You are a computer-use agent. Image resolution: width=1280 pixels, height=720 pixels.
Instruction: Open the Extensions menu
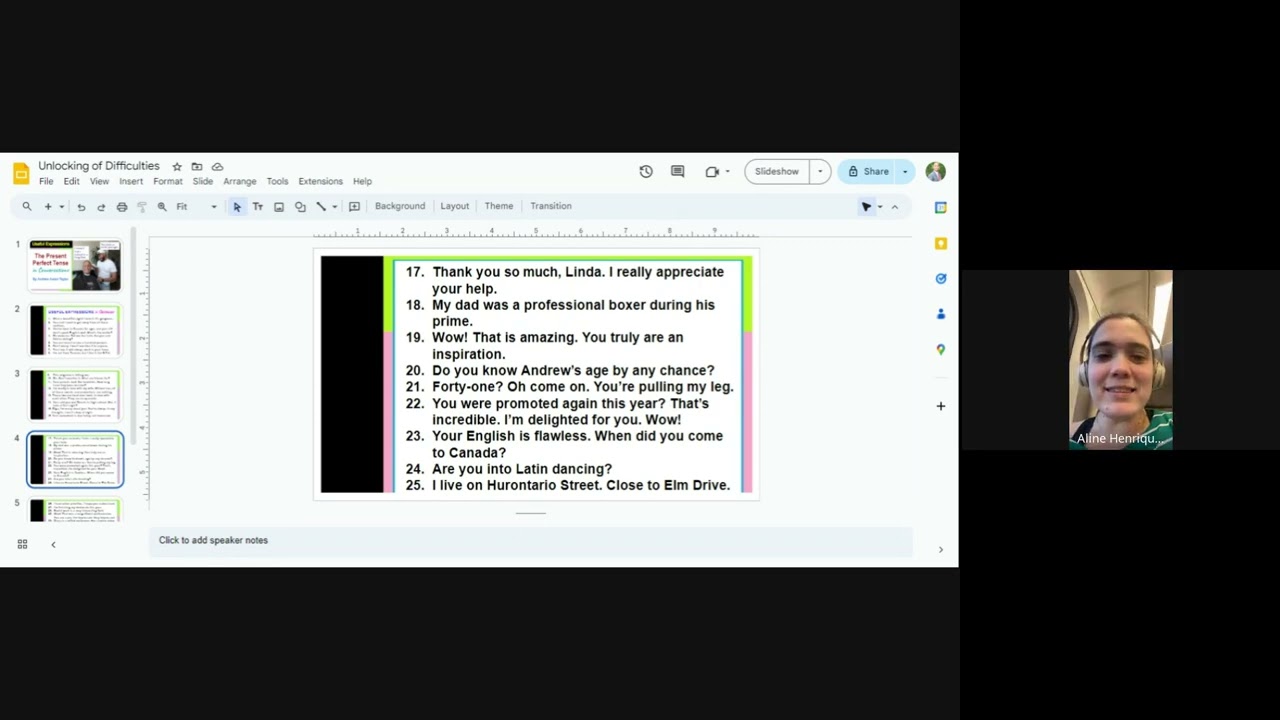(320, 182)
